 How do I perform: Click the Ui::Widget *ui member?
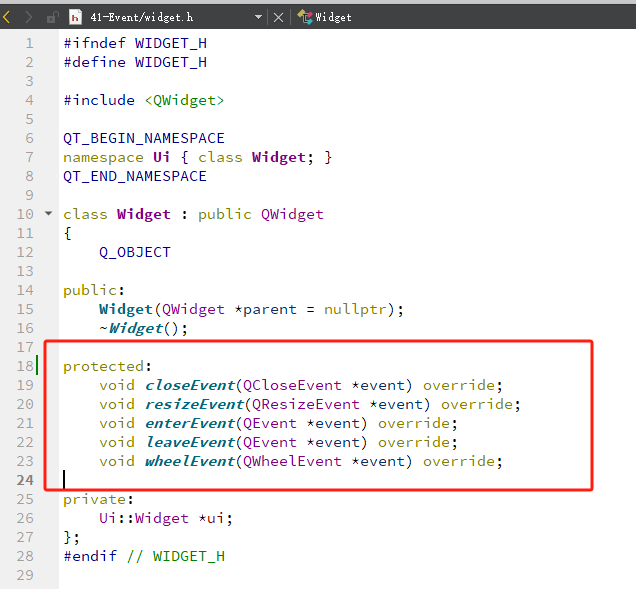[x=166, y=518]
